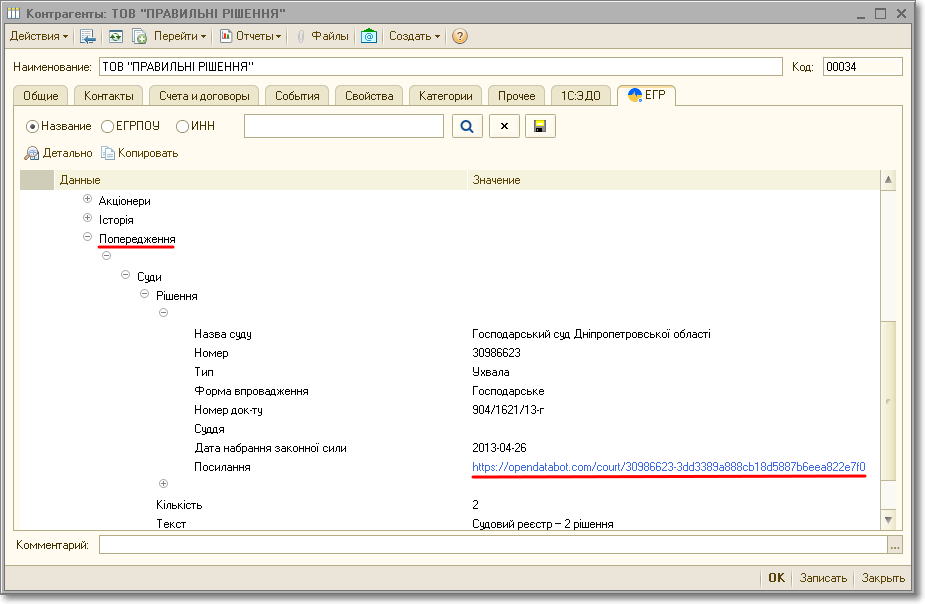
Task: Expand the Акціонери tree node
Action: click(x=87, y=200)
